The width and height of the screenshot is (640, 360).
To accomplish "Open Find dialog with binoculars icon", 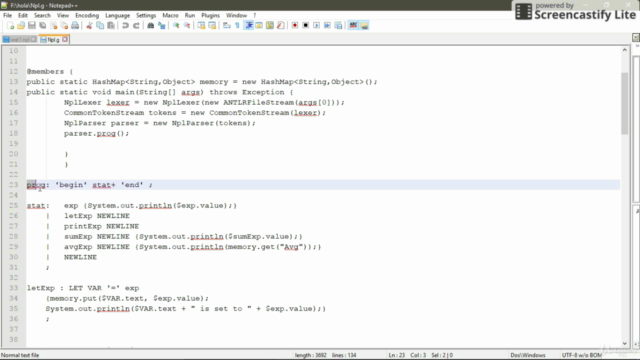I will point(151,26).
